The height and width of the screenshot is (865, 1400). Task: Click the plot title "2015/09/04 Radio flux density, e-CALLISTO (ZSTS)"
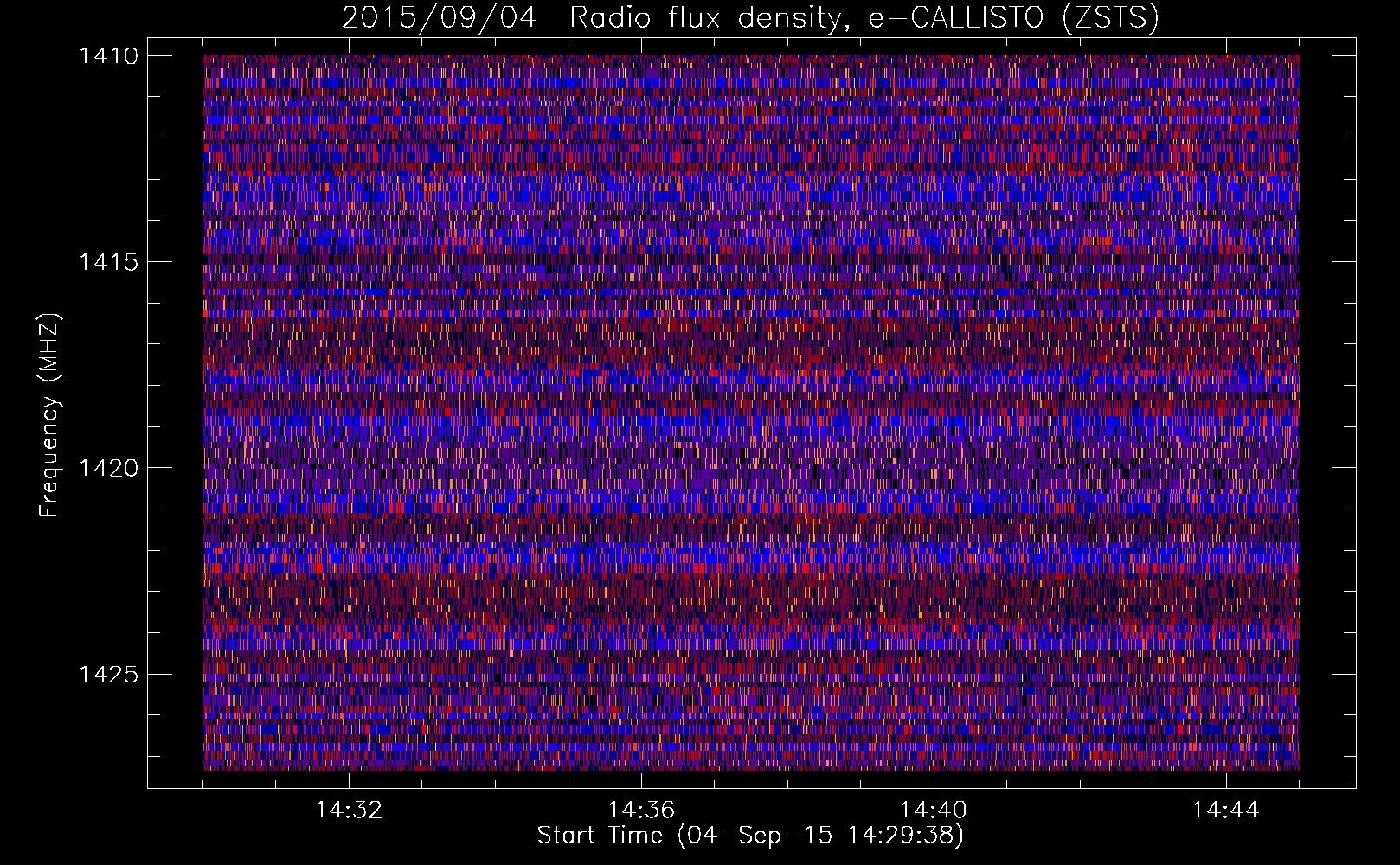tap(750, 18)
